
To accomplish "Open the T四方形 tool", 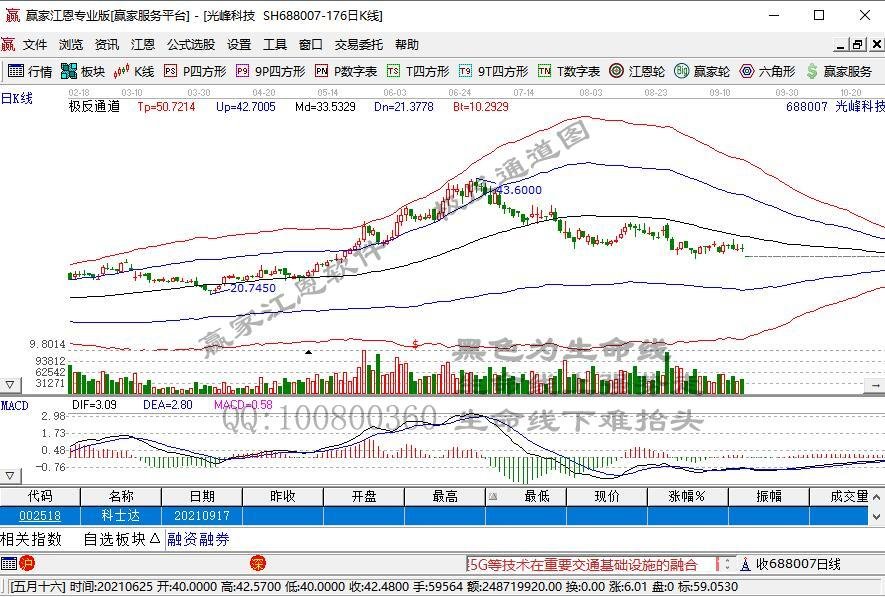I will (x=418, y=71).
